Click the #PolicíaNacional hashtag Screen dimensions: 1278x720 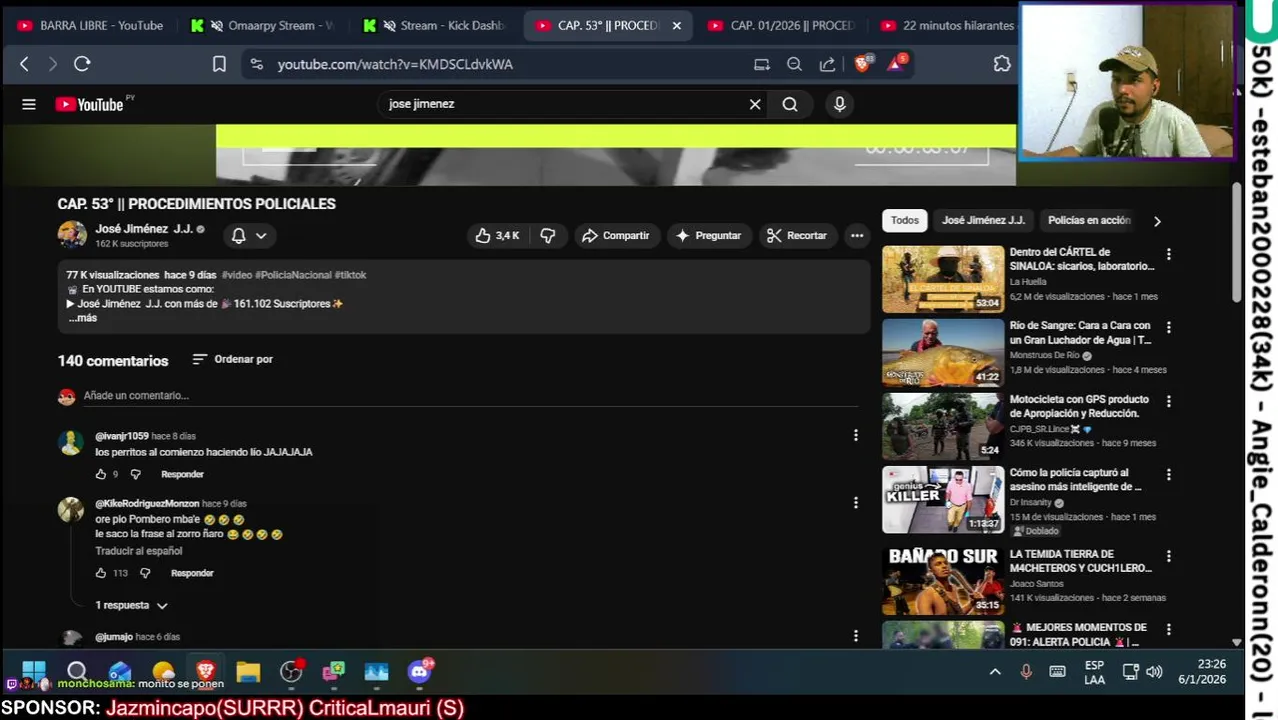coord(293,275)
